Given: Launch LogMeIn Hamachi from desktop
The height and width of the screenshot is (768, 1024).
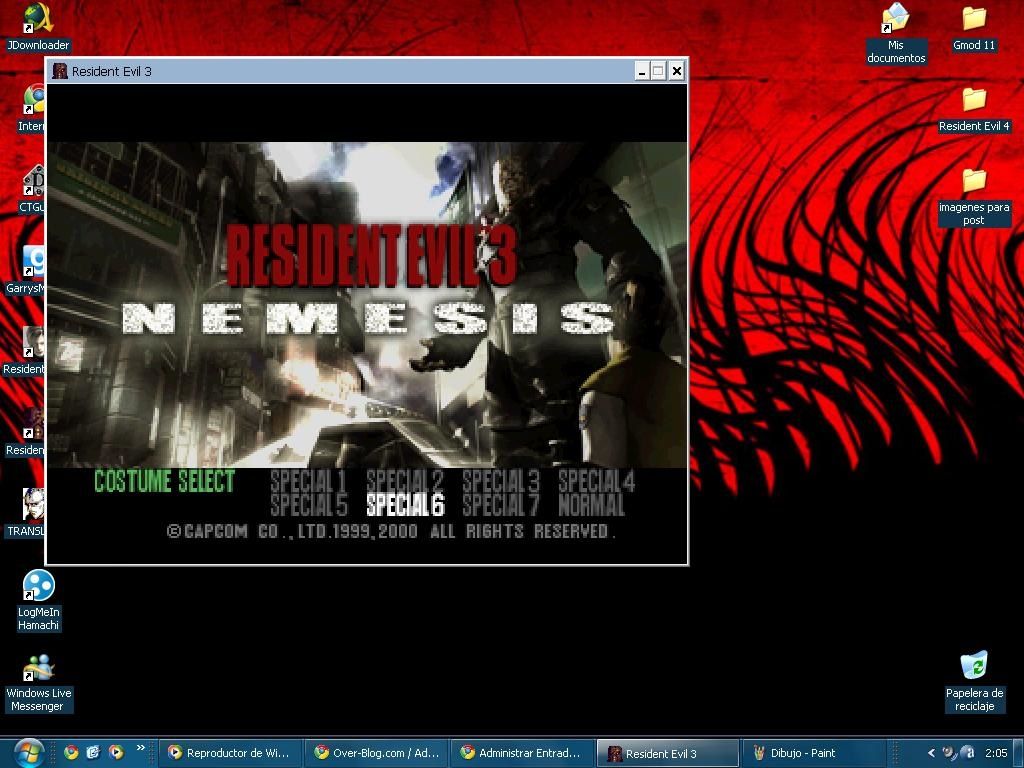Looking at the screenshot, I should point(38,600).
